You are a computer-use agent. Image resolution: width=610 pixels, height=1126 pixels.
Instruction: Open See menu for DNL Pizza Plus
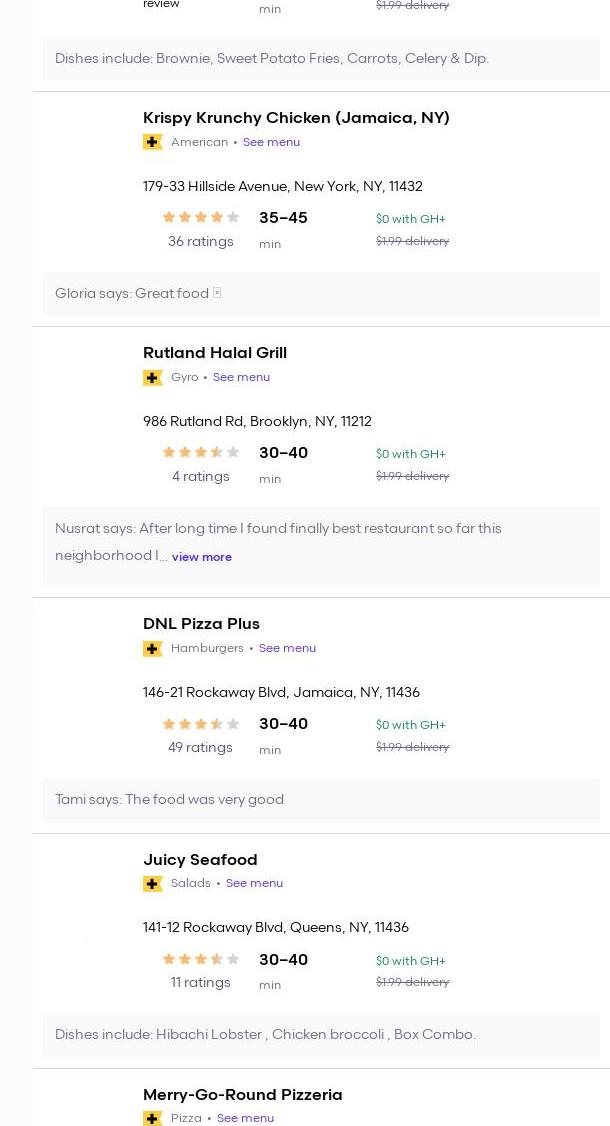pos(287,648)
